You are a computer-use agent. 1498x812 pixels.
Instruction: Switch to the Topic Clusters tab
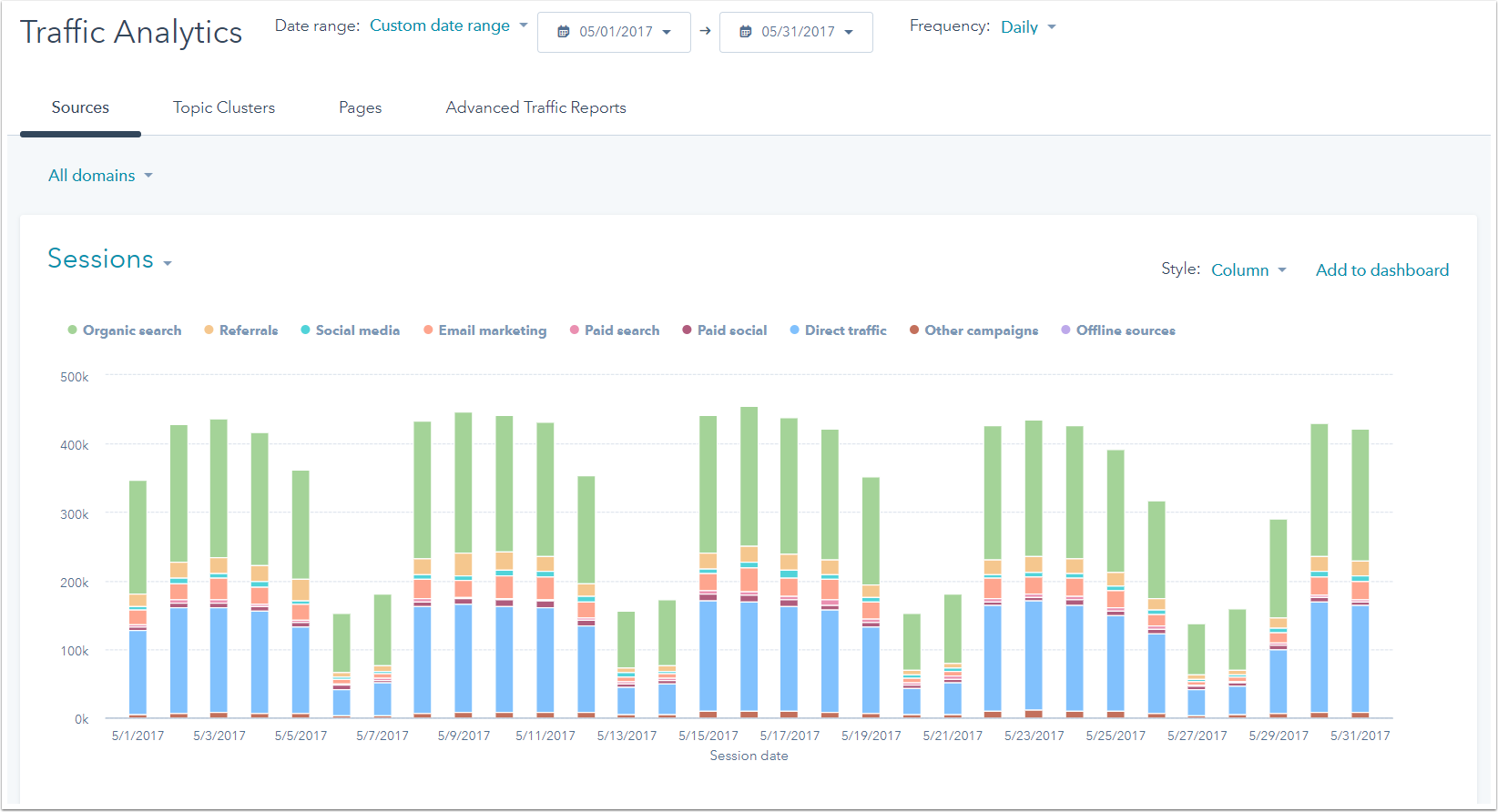pyautogui.click(x=224, y=107)
